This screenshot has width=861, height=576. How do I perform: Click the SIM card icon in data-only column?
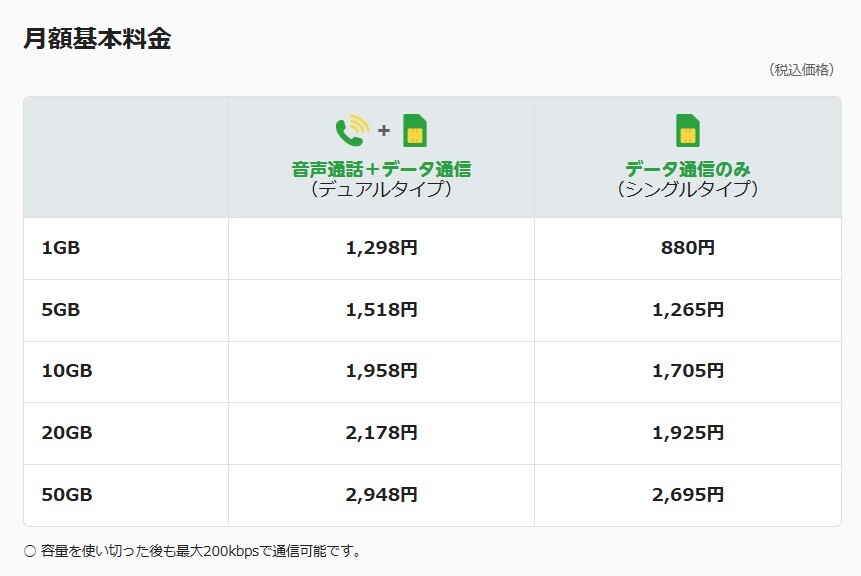pyautogui.click(x=687, y=131)
